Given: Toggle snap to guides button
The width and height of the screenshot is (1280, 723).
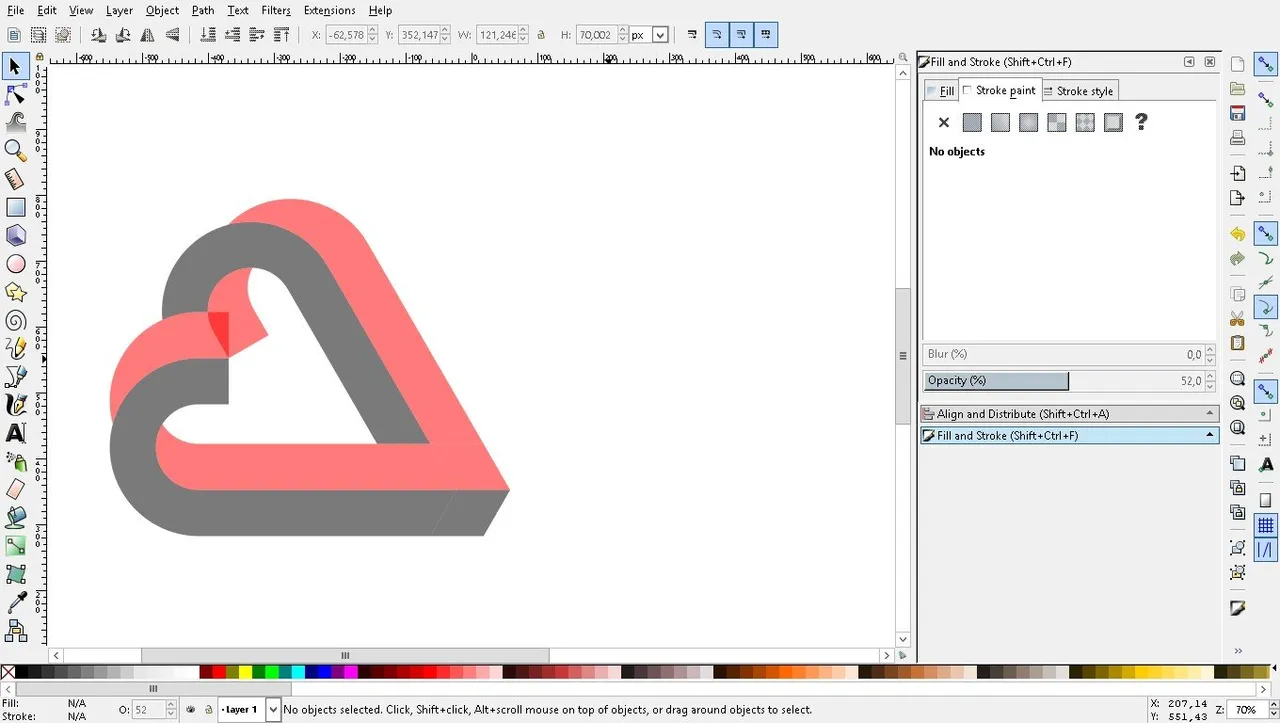Looking at the screenshot, I should click(1266, 549).
